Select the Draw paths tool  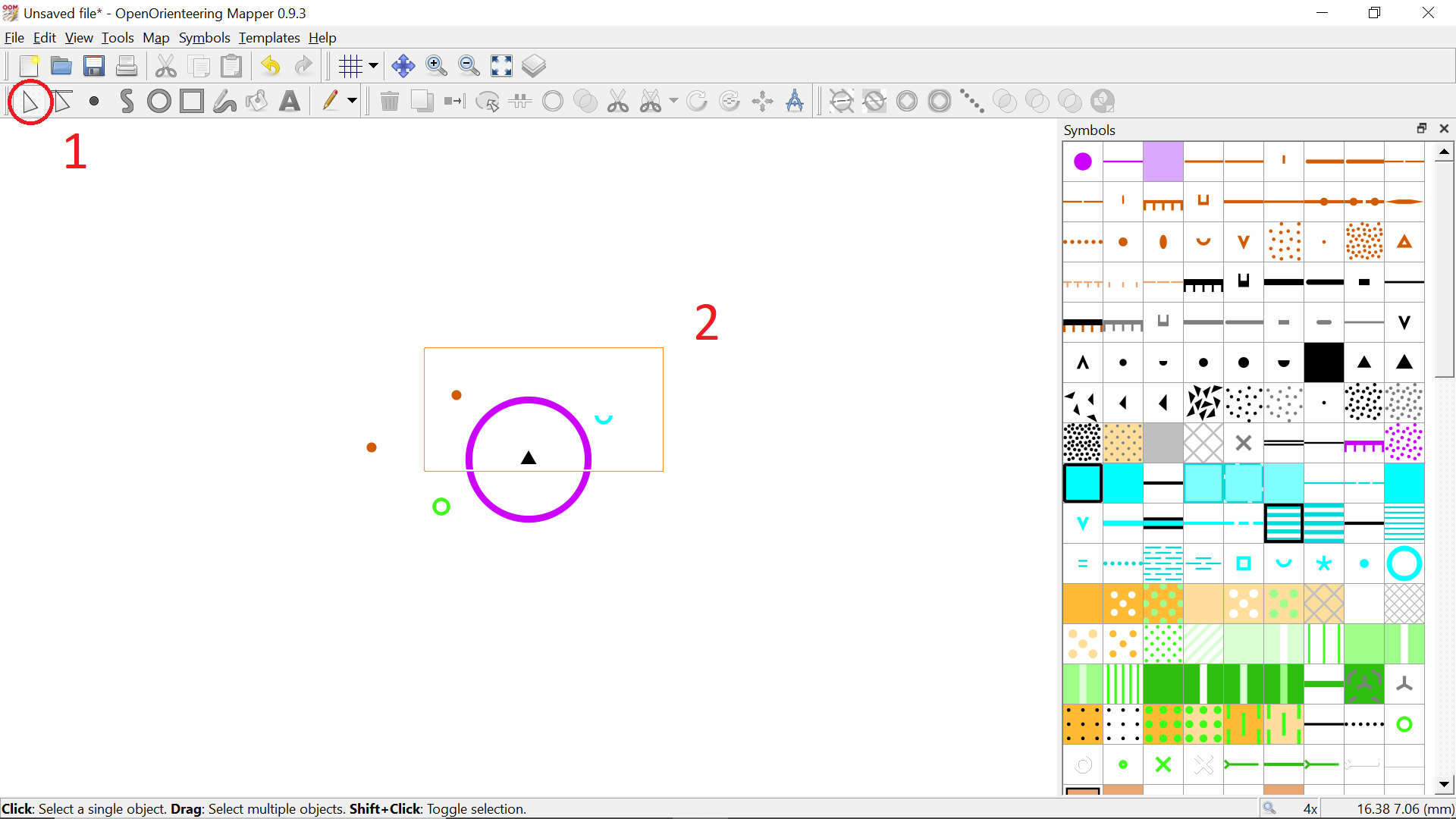click(127, 102)
